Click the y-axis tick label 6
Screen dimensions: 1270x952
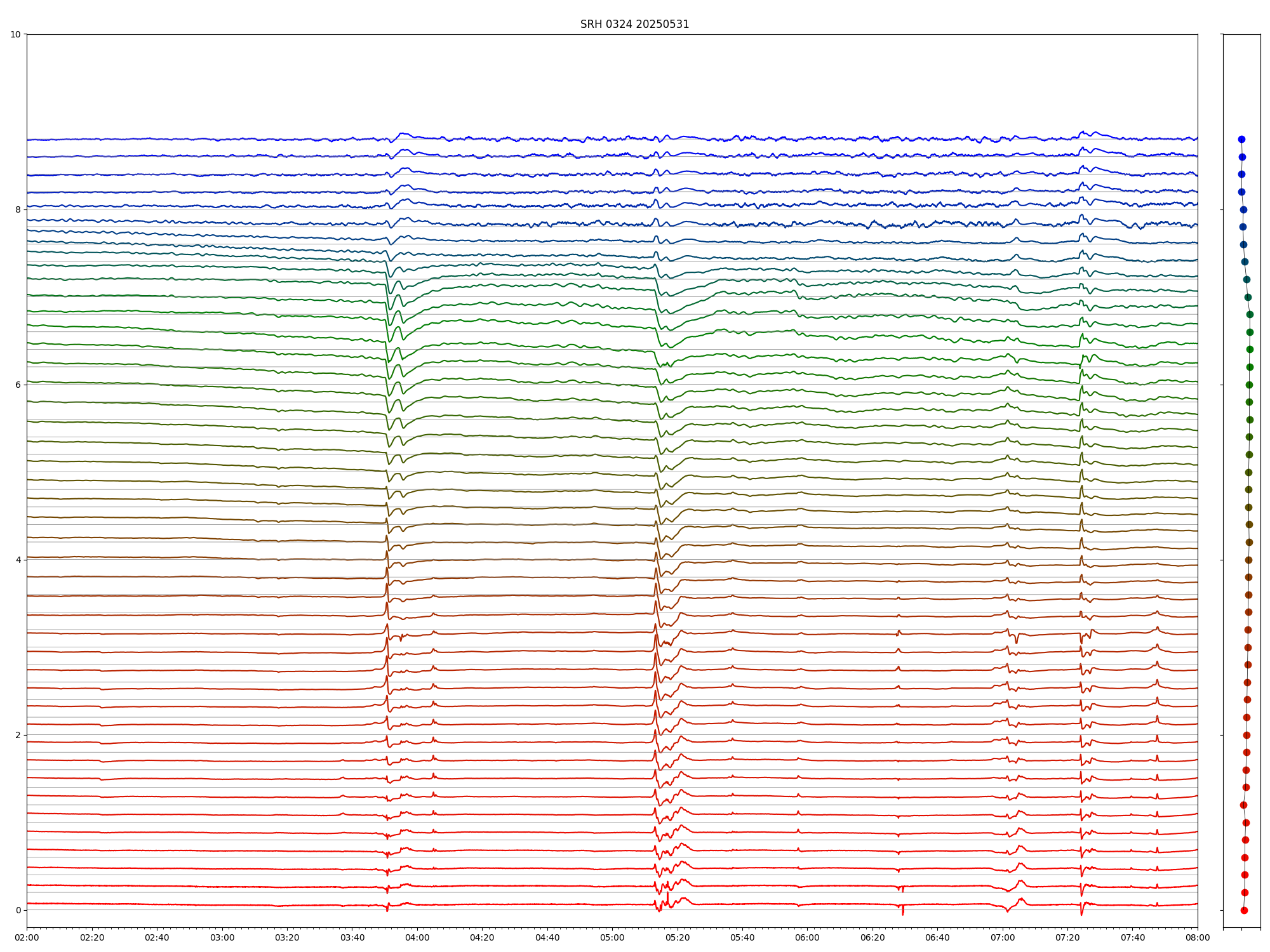(x=18, y=385)
